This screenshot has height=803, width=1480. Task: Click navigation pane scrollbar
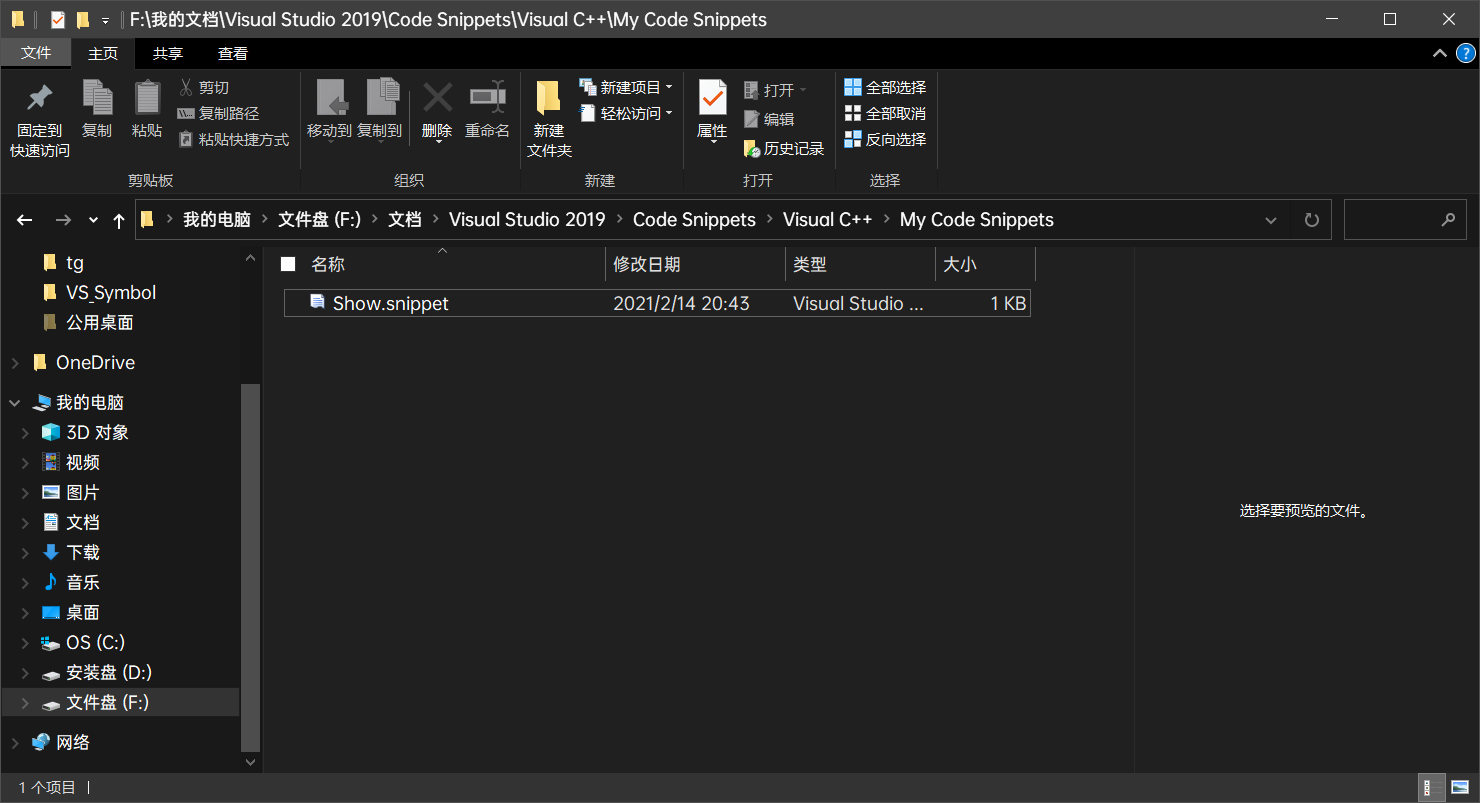click(x=251, y=567)
